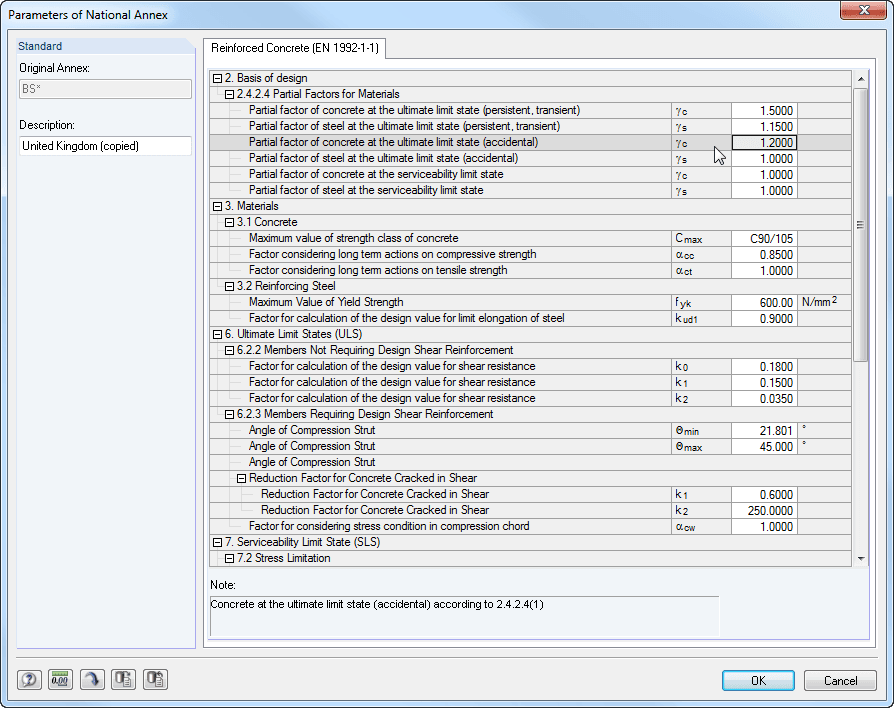The image size is (894, 708).
Task: Select row 'Factor for considering stress condition in compression chord'
Action: 530,526
